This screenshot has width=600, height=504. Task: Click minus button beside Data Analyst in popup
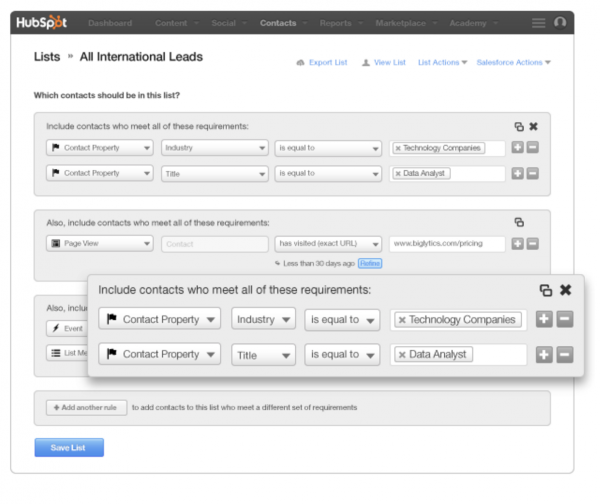pyautogui.click(x=565, y=354)
